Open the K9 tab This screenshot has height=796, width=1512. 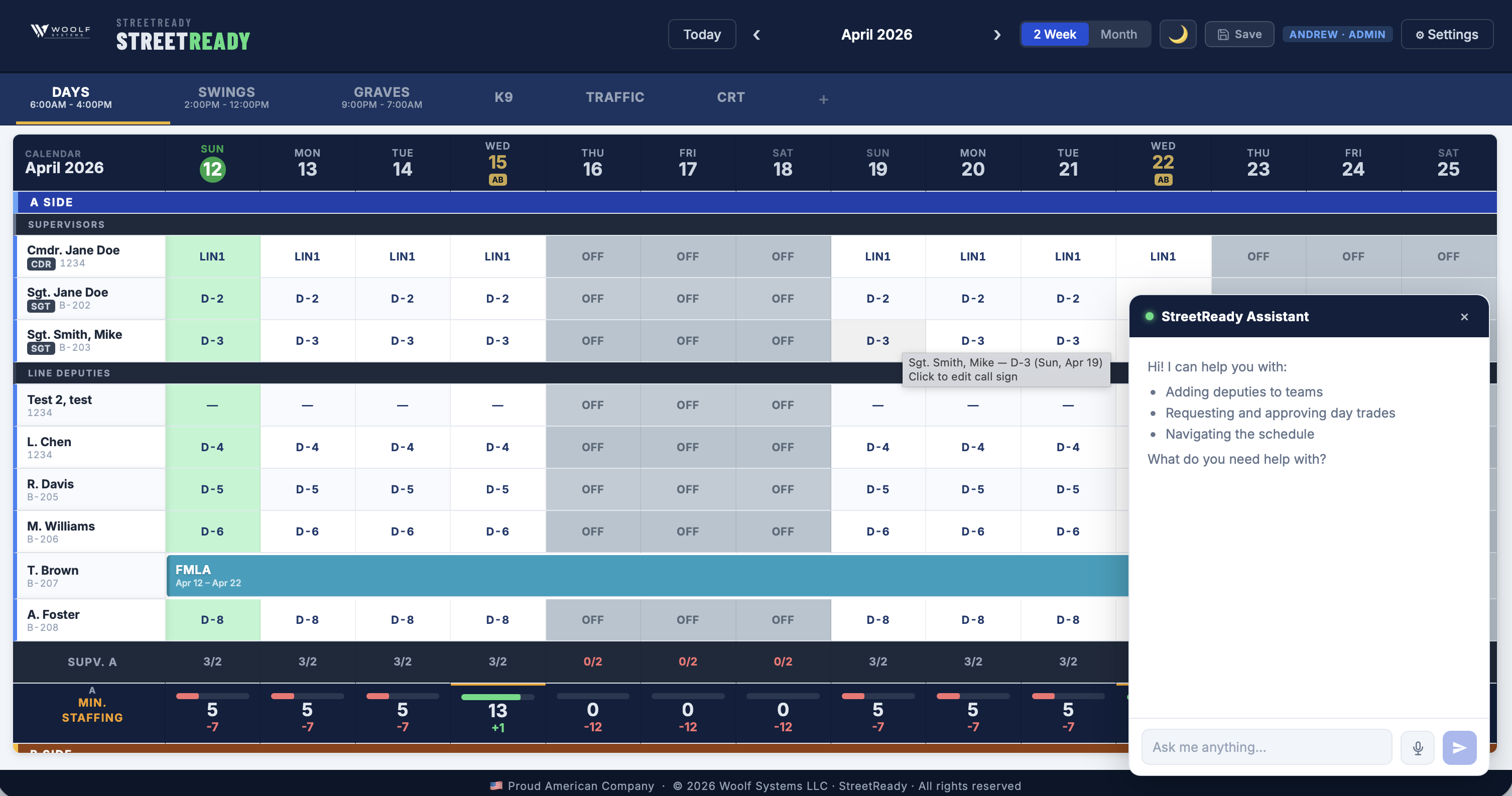pos(503,97)
